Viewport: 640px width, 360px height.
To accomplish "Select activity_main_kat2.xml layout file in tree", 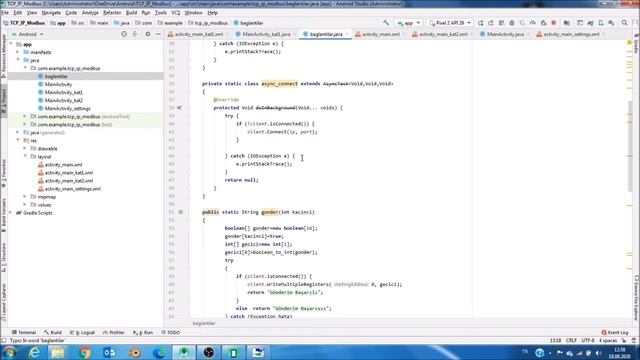I will [69, 181].
